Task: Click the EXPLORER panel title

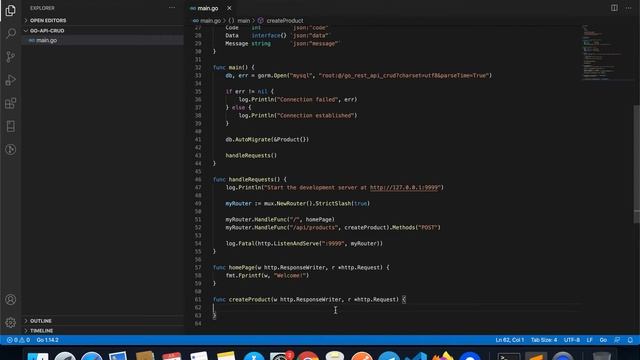Action: pyautogui.click(x=42, y=8)
